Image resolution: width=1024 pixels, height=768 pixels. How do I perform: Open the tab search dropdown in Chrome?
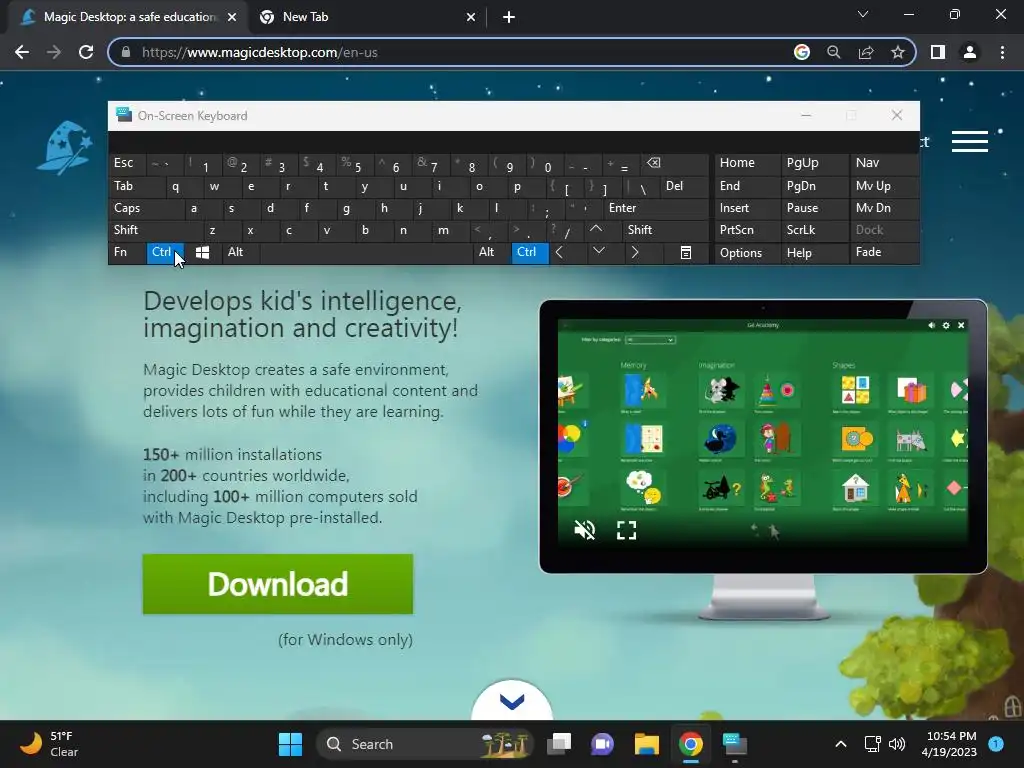coord(863,14)
